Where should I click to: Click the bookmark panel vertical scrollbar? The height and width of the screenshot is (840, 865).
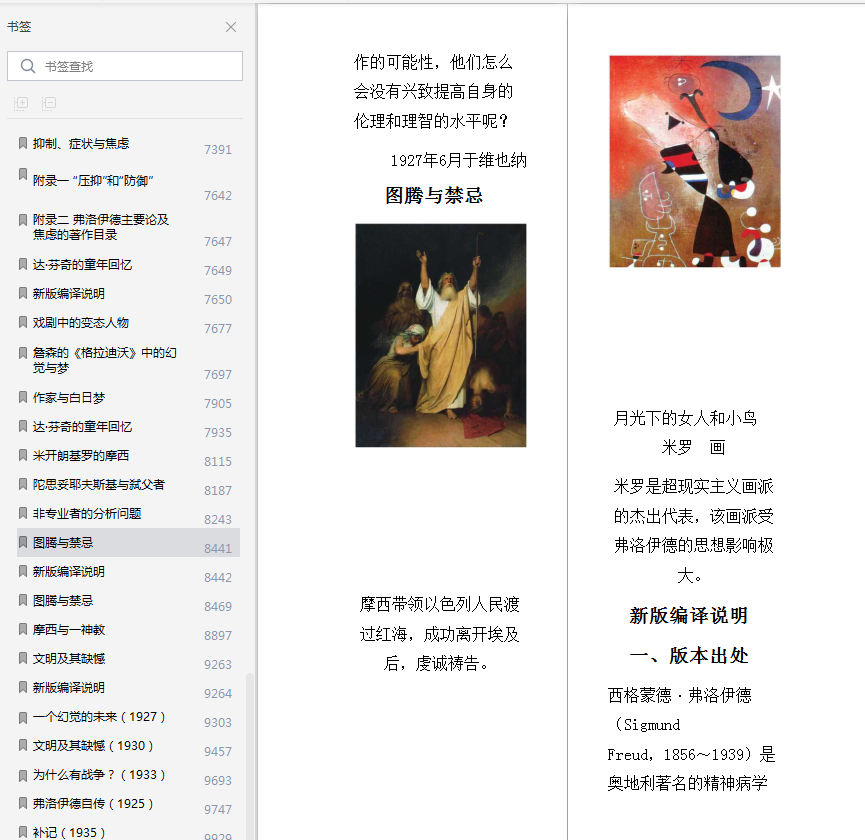point(249,756)
